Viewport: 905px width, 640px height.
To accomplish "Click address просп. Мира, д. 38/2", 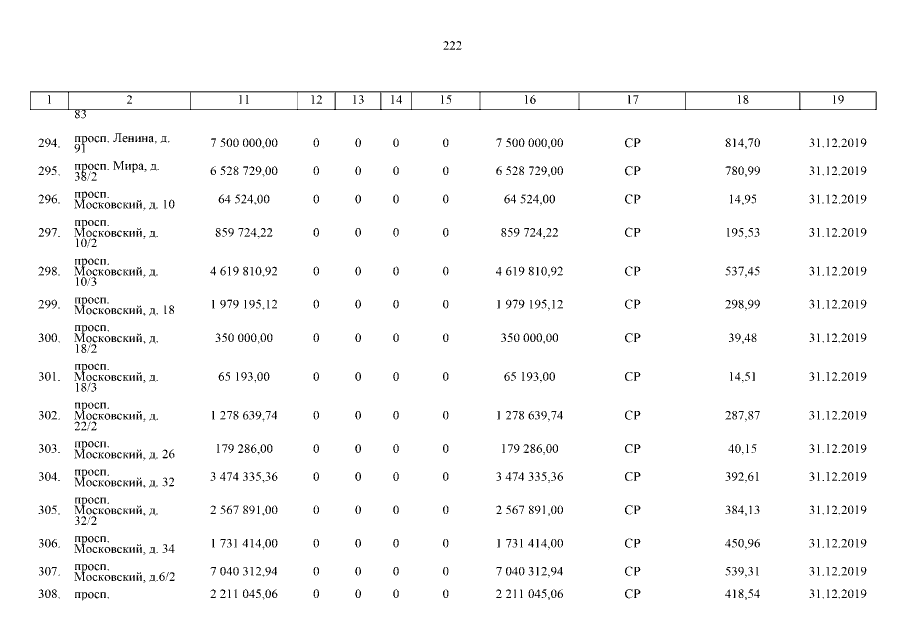I will pos(116,170).
